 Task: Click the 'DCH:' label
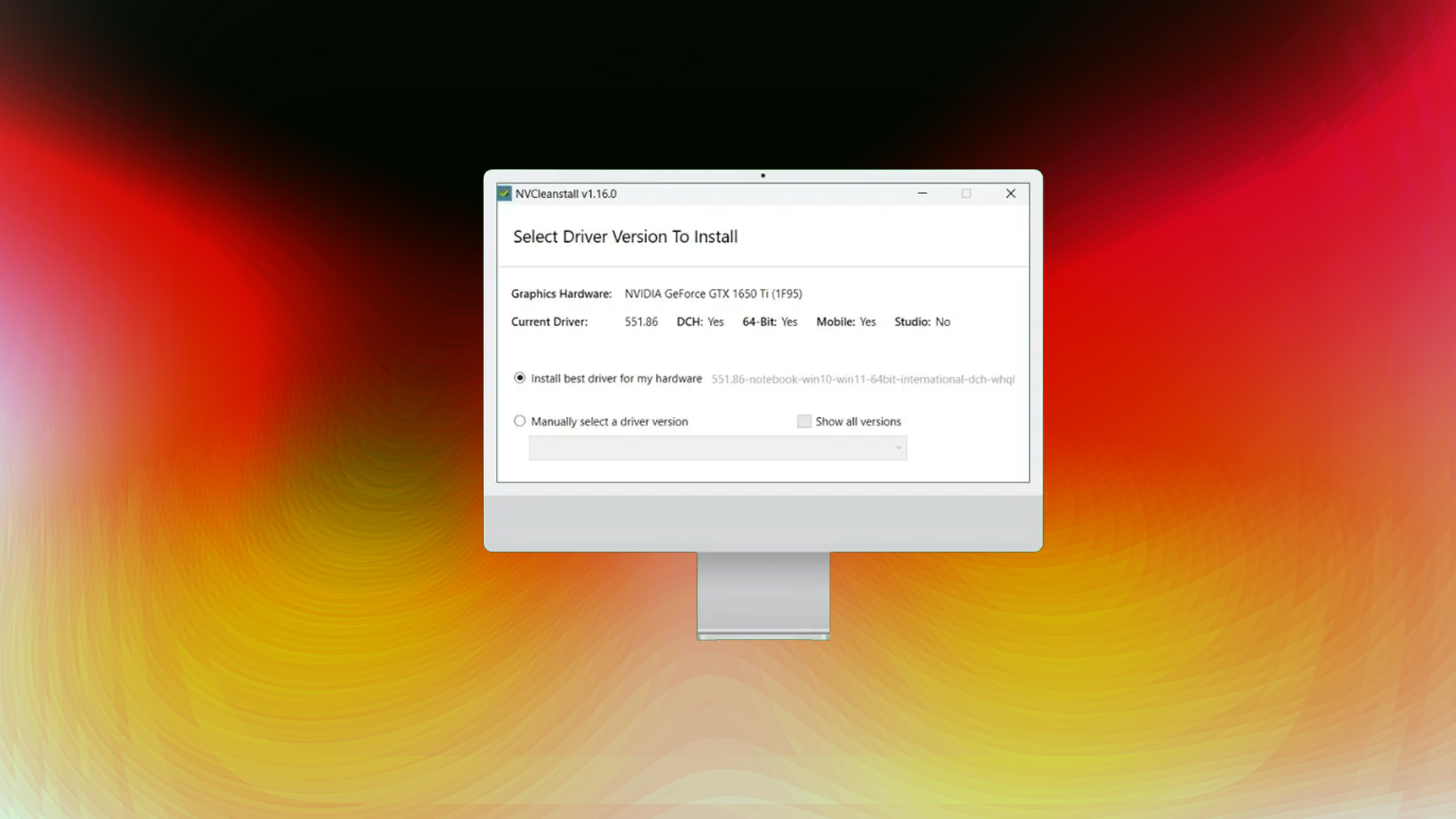[x=690, y=322]
